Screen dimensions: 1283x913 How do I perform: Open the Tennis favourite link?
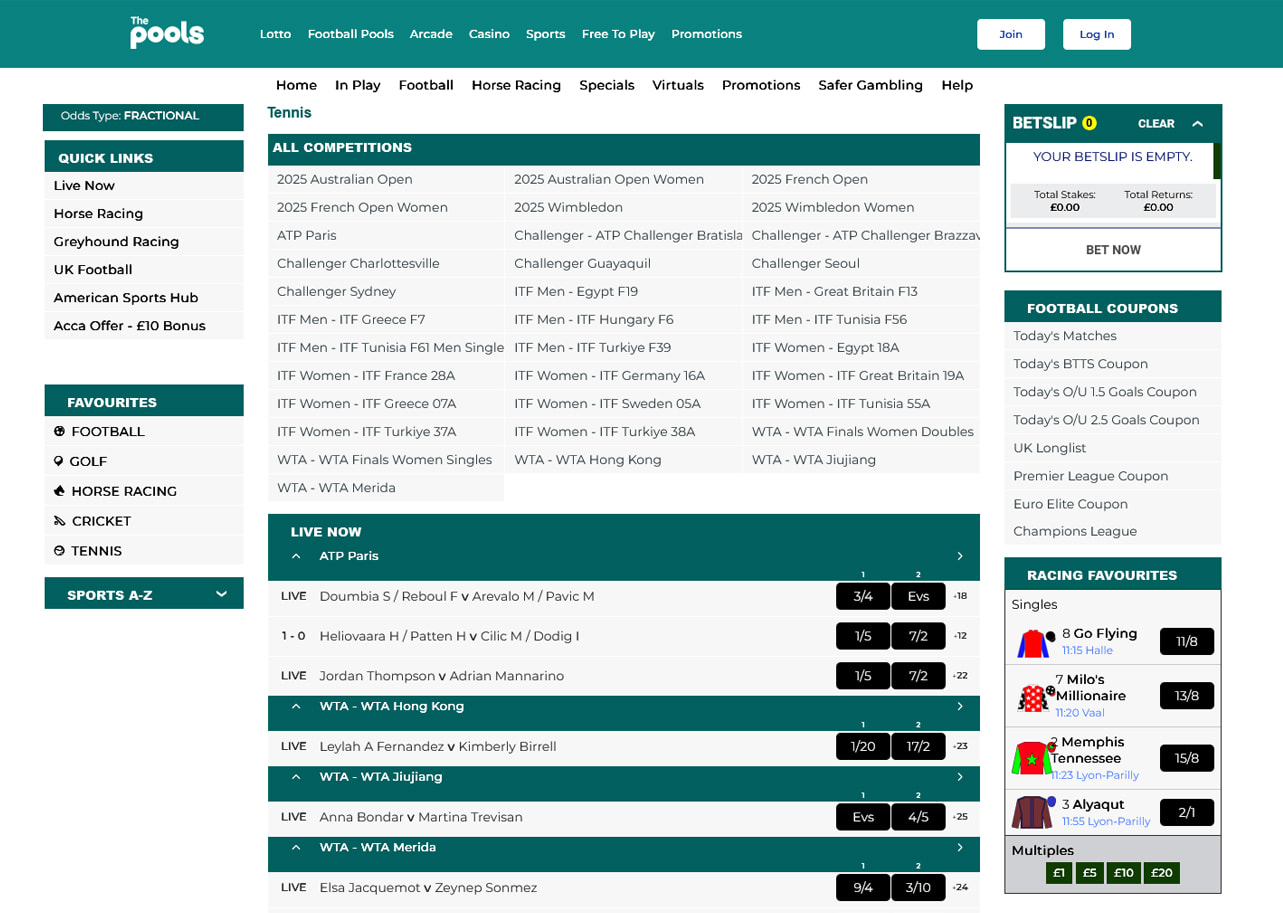click(x=87, y=551)
